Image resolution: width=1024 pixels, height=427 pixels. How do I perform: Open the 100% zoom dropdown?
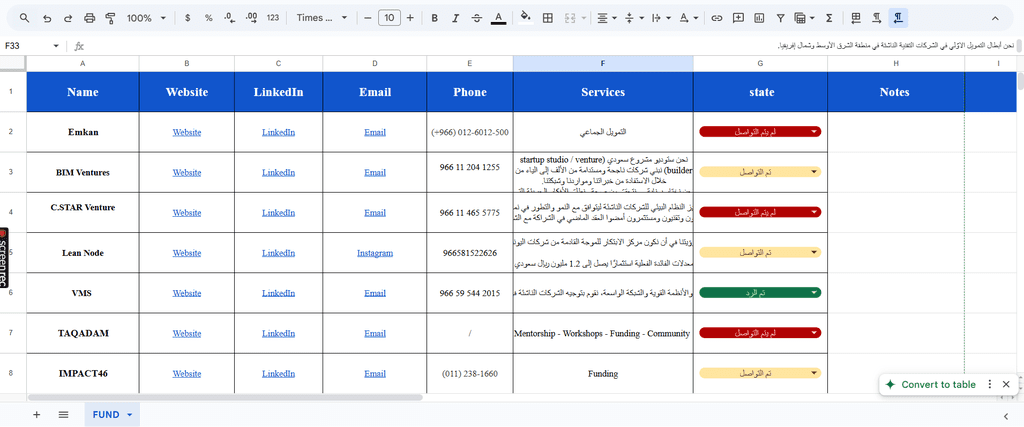[x=146, y=18]
